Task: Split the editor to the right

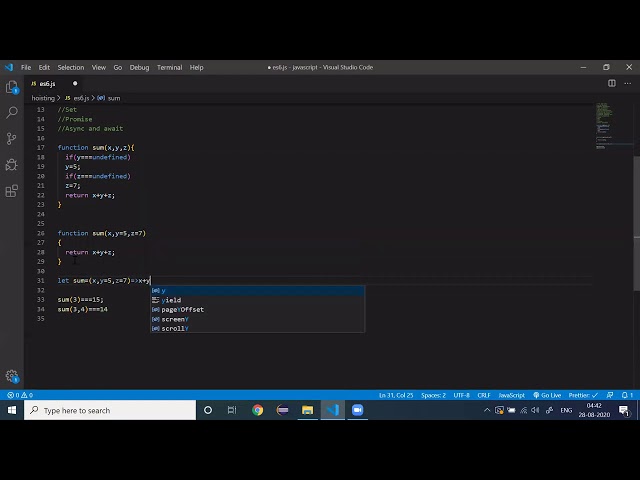Action: pos(611,83)
